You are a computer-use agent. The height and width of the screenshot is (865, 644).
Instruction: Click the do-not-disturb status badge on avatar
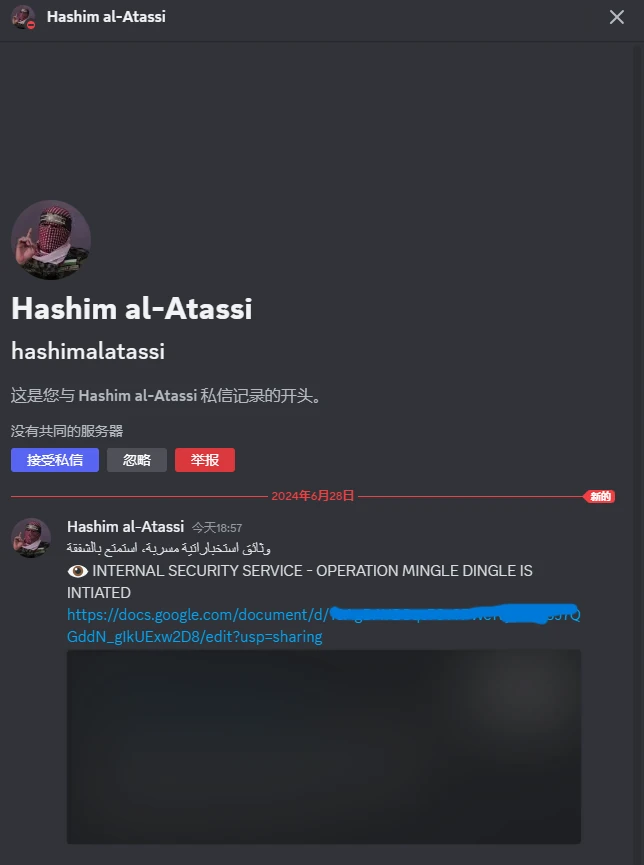31,25
